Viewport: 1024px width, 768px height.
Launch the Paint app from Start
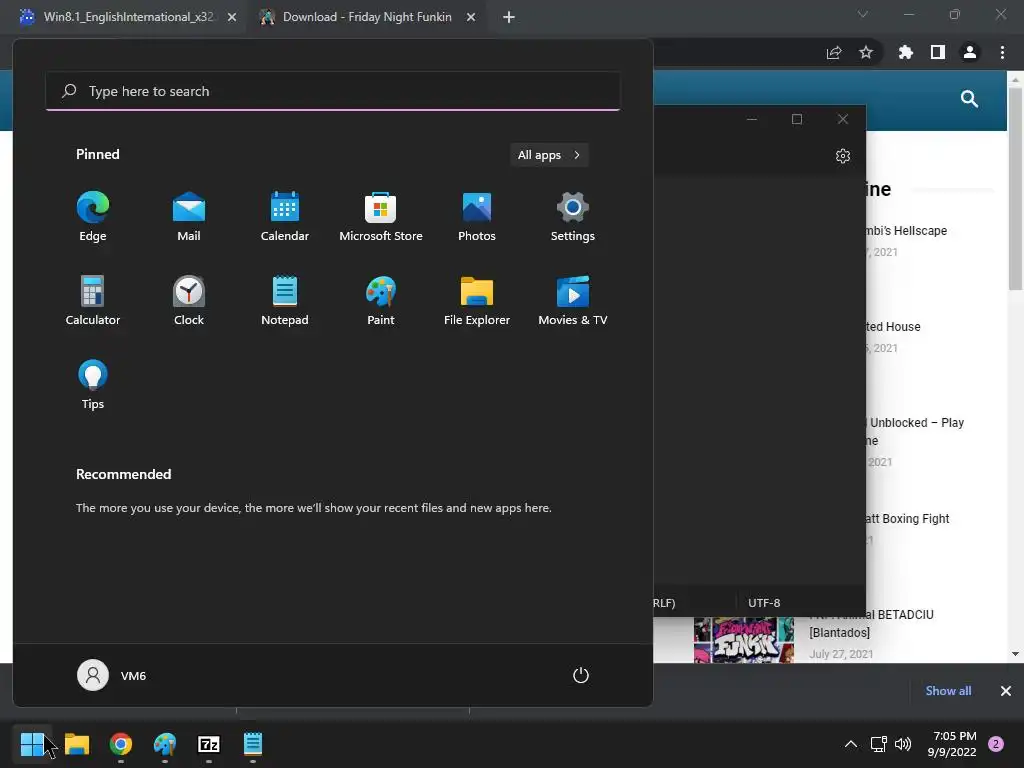coord(381,301)
